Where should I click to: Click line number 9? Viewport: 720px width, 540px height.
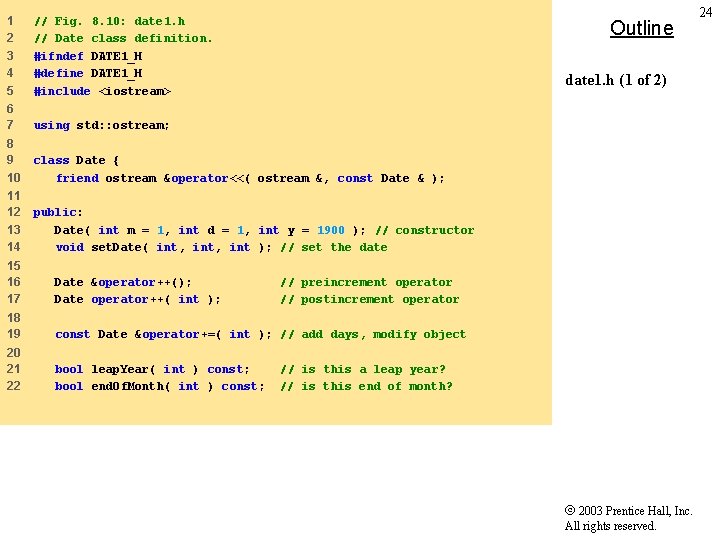click(10, 160)
